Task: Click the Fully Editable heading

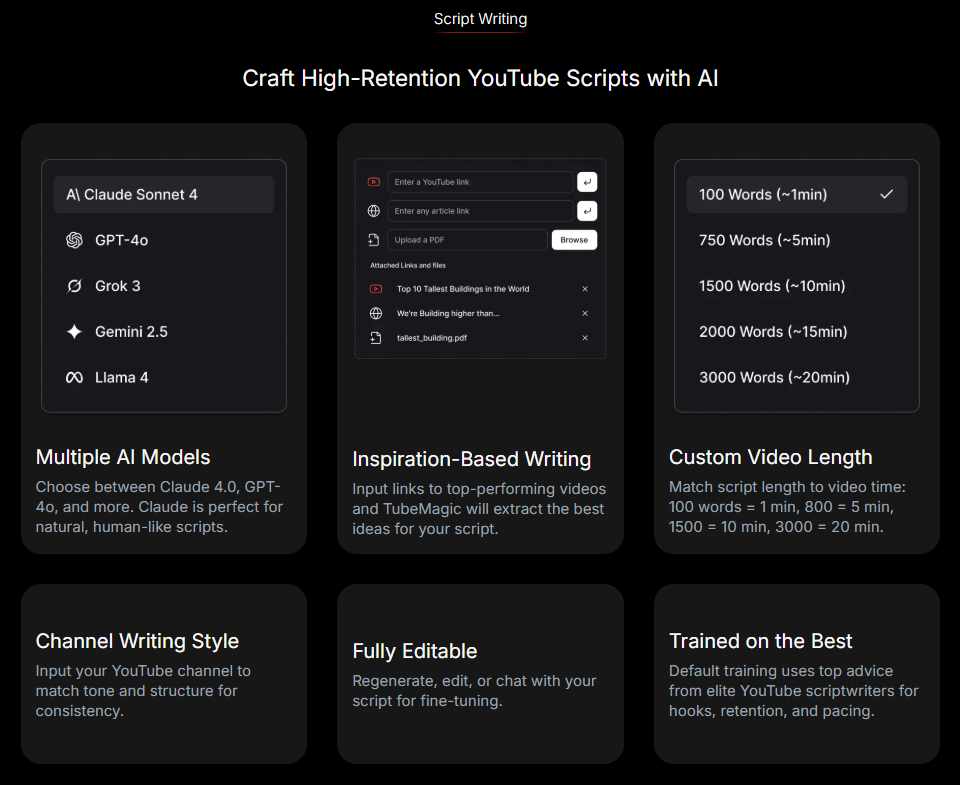Action: [414, 651]
